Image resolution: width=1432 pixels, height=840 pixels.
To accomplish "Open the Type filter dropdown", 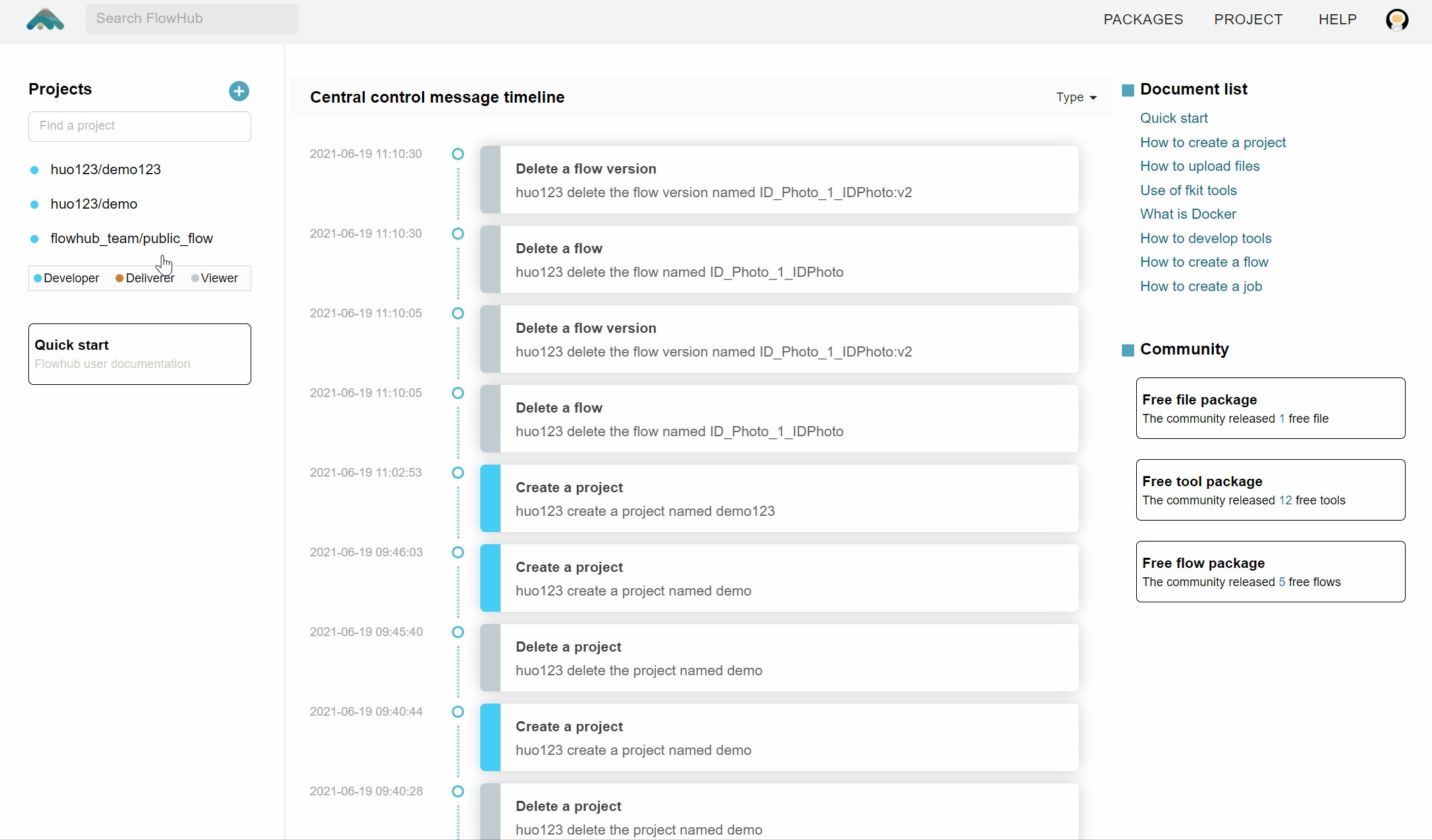I will 1075,97.
